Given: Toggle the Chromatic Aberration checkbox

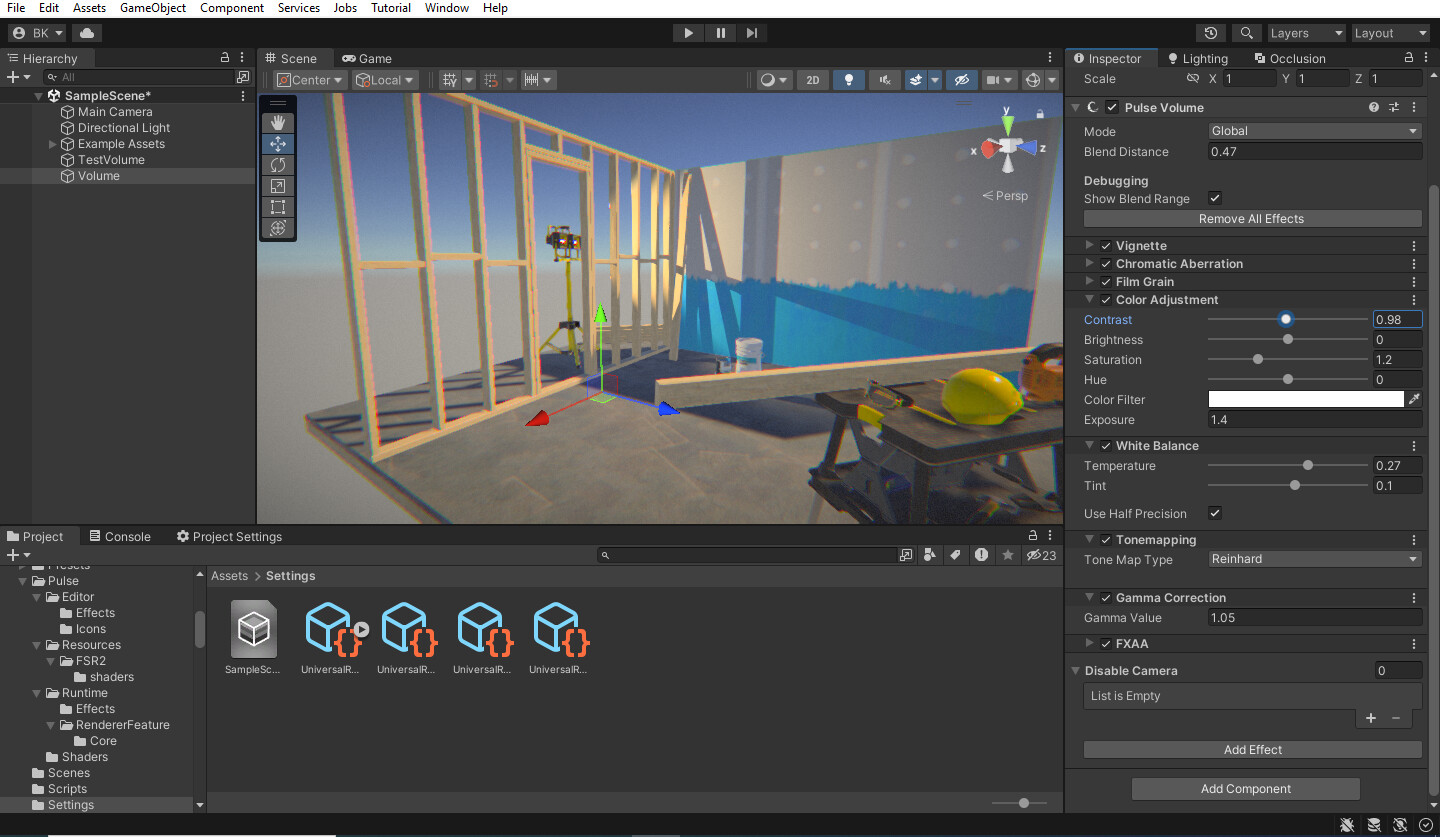Looking at the screenshot, I should click(1105, 263).
